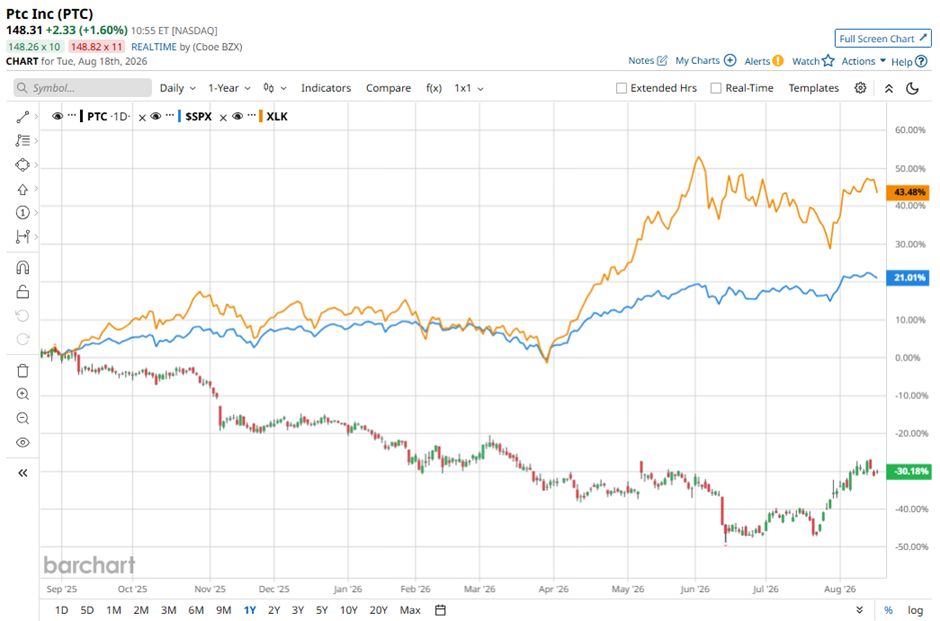
Task: Select the 1Y time range
Action: 249,610
